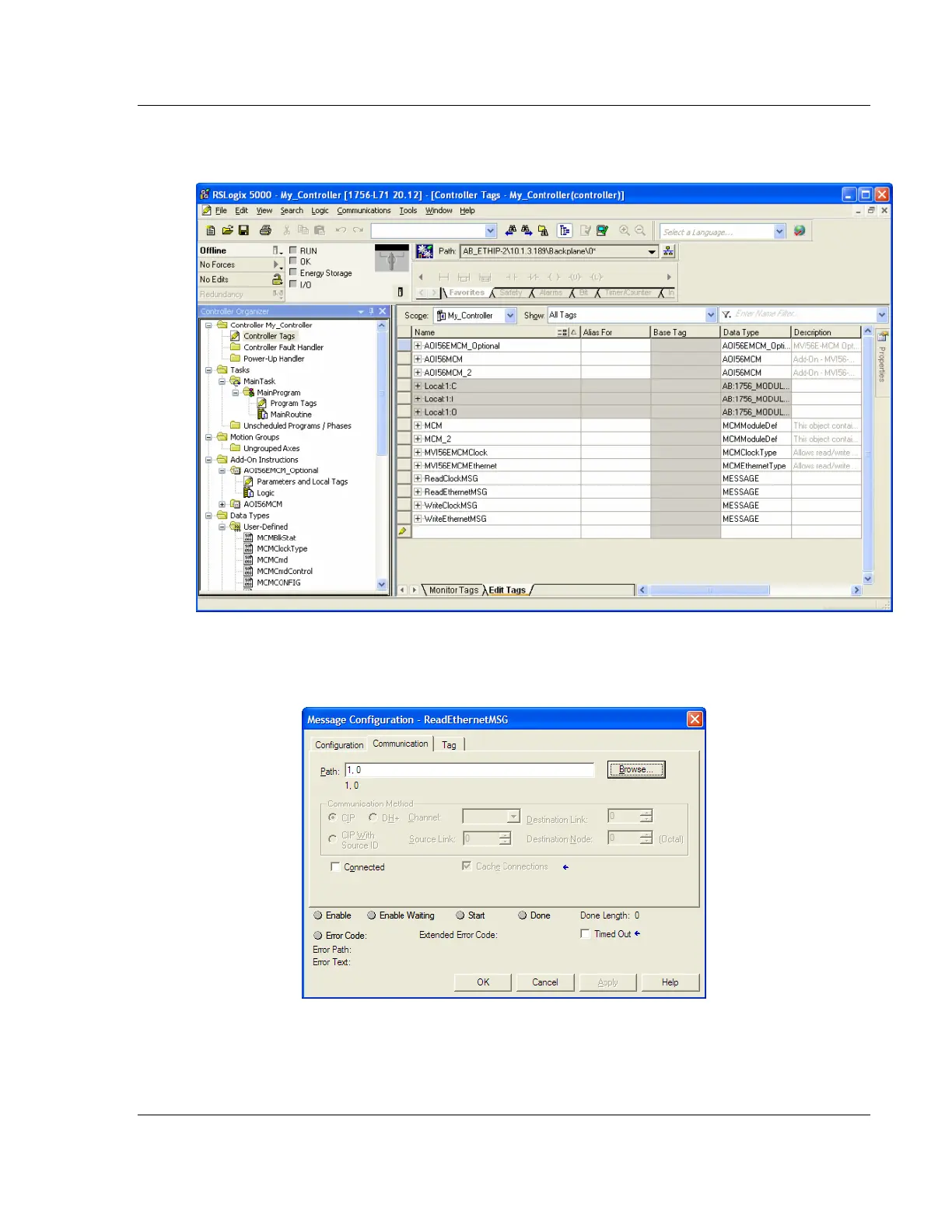
Task: Click the Cut scissors icon
Action: click(287, 231)
